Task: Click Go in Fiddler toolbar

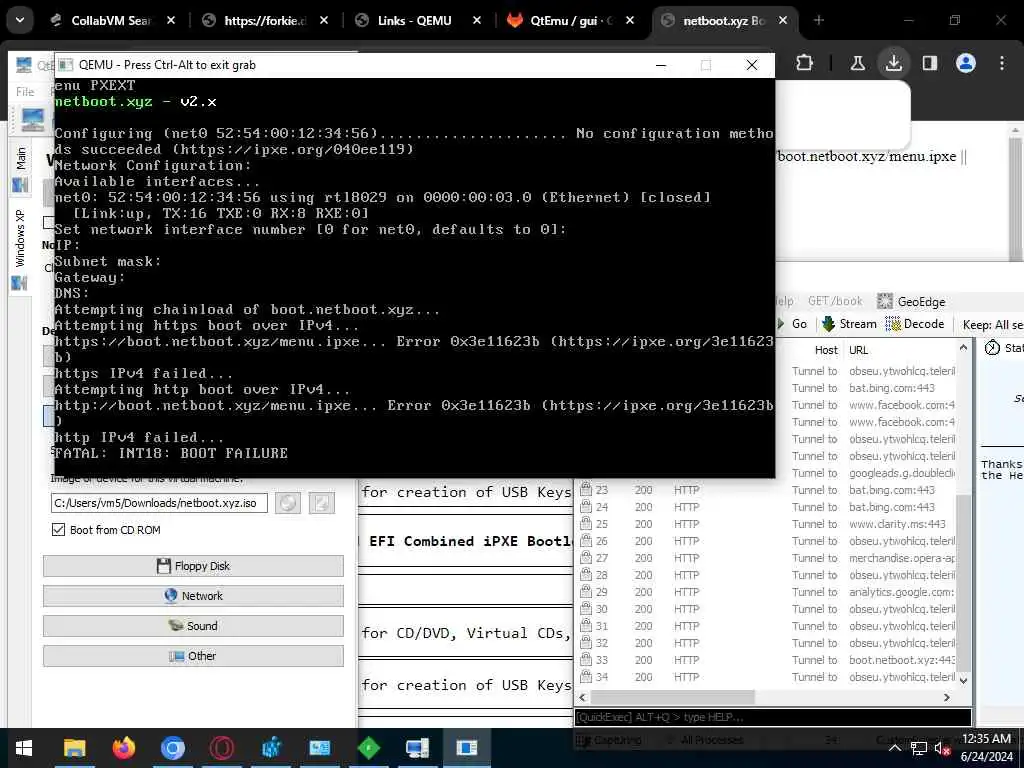Action: [x=792, y=323]
